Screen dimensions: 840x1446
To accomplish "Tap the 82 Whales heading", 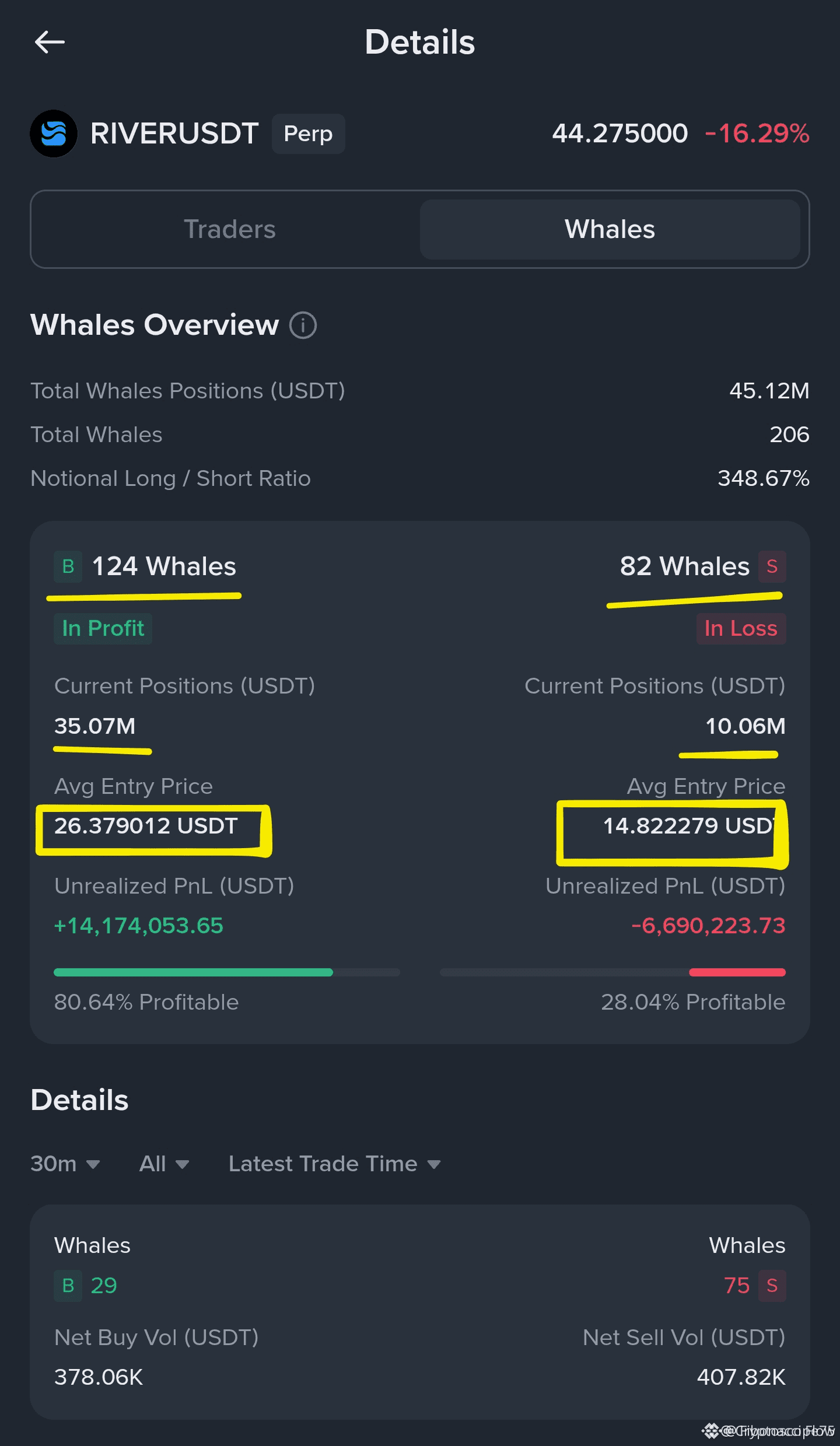I will click(685, 566).
